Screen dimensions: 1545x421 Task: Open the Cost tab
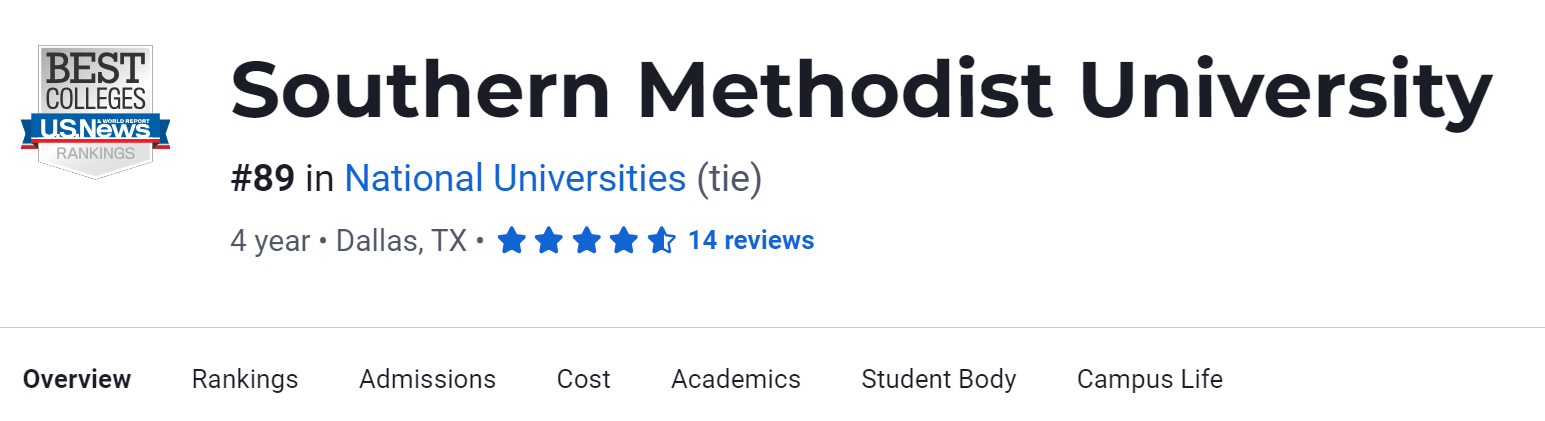(x=583, y=380)
